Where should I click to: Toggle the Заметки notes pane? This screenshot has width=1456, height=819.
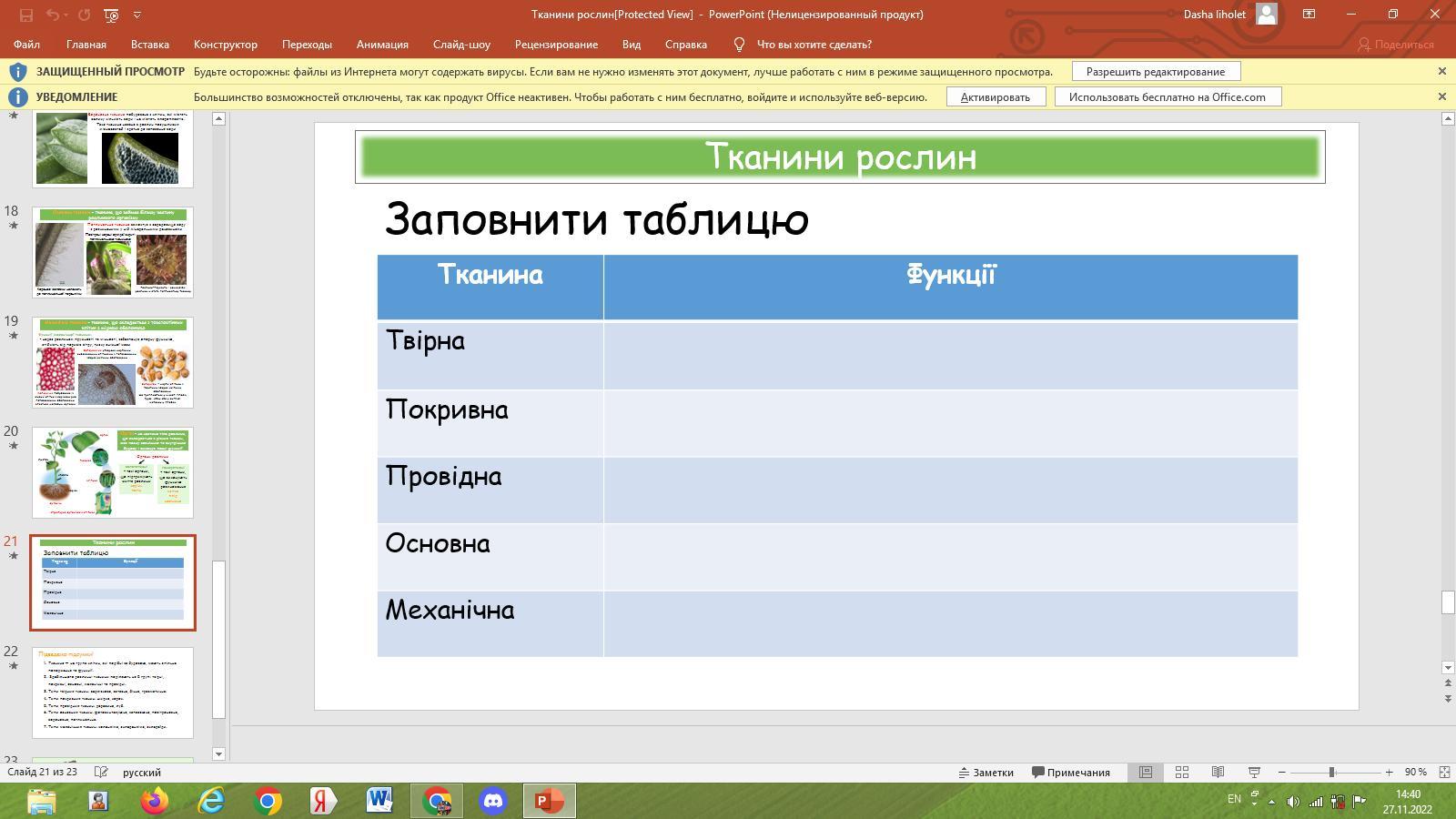[986, 772]
